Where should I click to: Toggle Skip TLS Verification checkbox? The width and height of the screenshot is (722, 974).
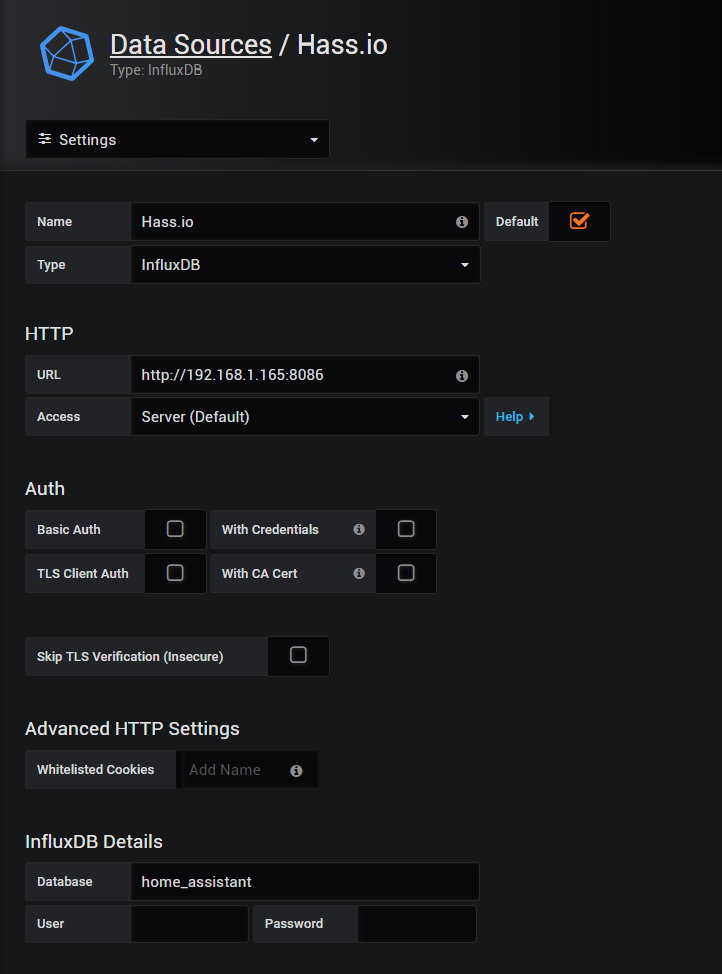pos(298,655)
